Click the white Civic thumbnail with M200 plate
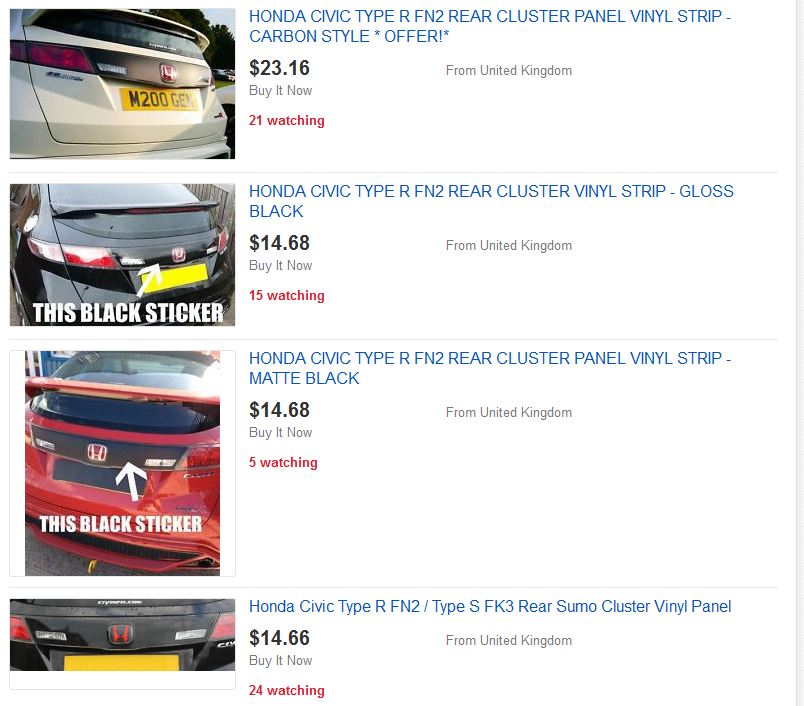This screenshot has height=706, width=804. 123,84
